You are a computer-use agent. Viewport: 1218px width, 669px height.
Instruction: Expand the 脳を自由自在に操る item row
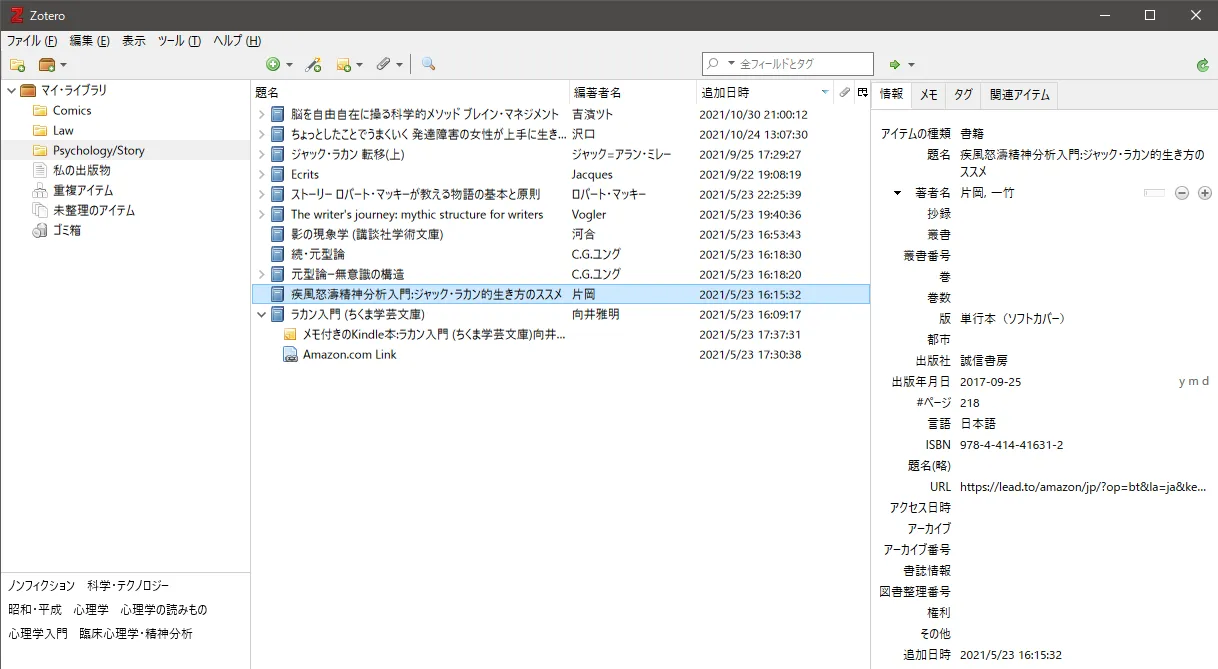(x=262, y=114)
